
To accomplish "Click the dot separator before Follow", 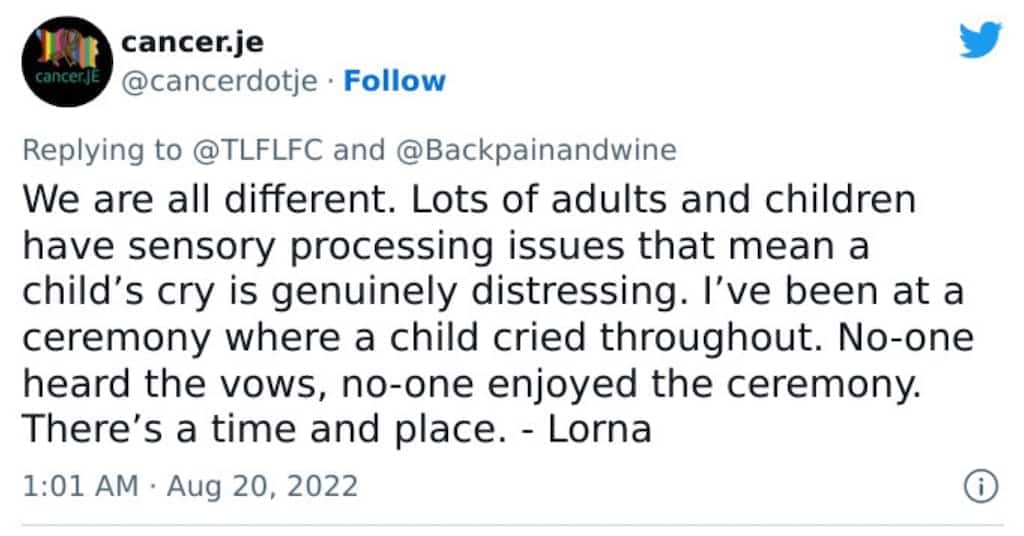I will (x=330, y=82).
